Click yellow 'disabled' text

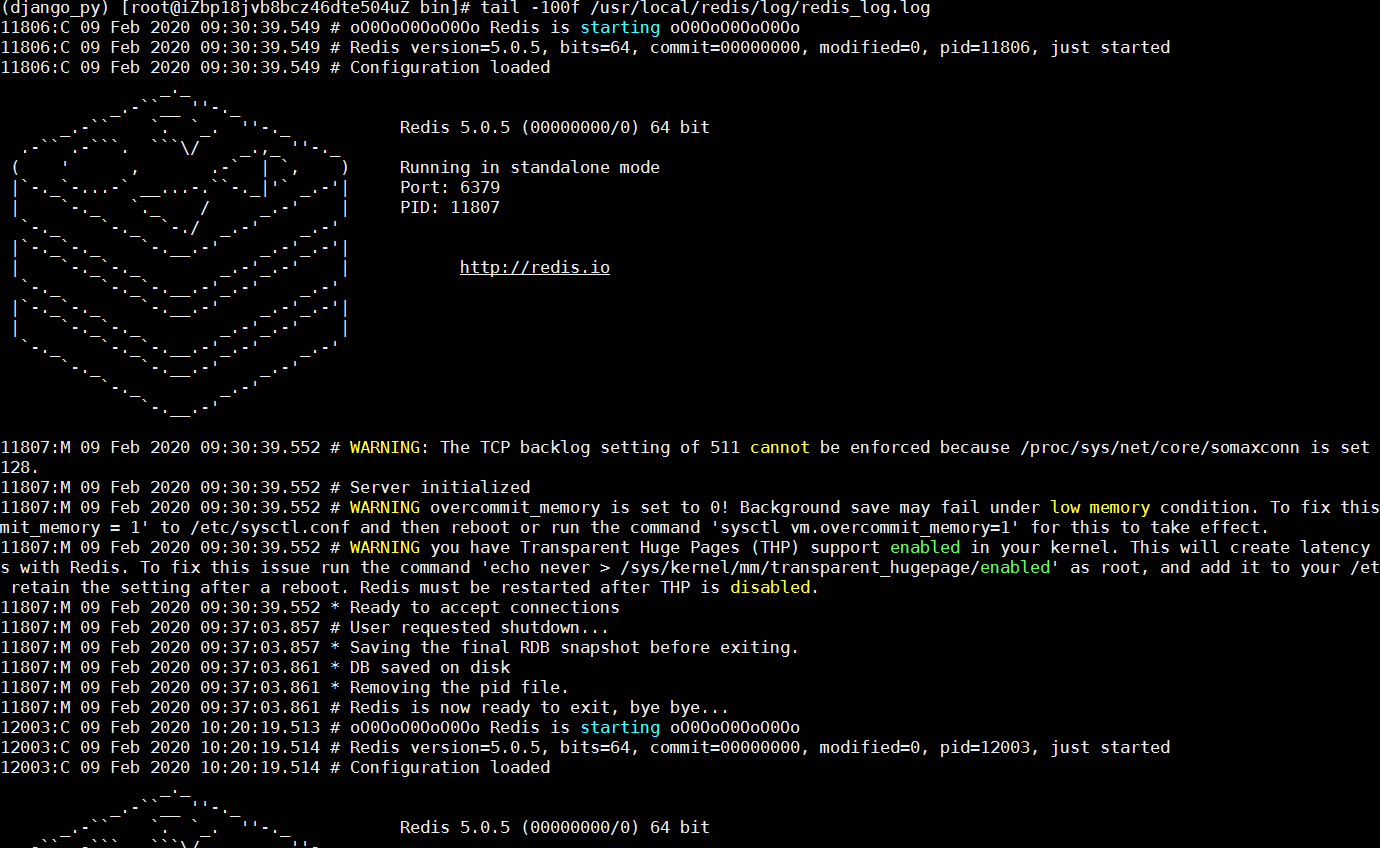(770, 587)
